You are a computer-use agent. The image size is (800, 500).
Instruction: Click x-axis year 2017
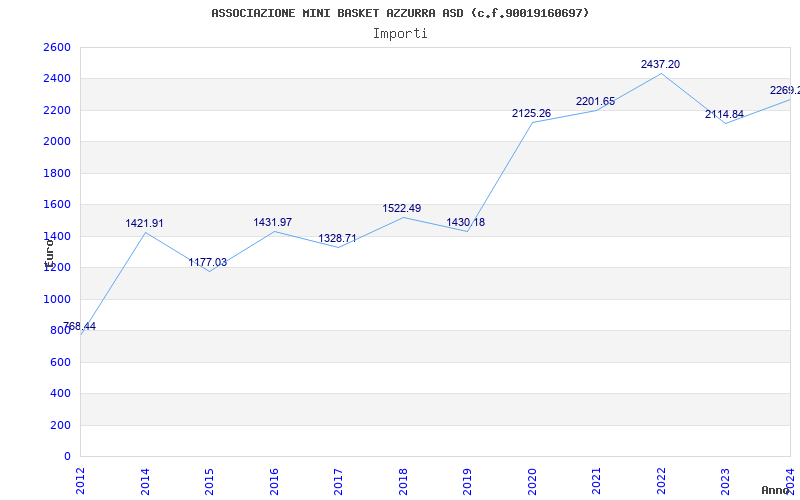(x=338, y=481)
